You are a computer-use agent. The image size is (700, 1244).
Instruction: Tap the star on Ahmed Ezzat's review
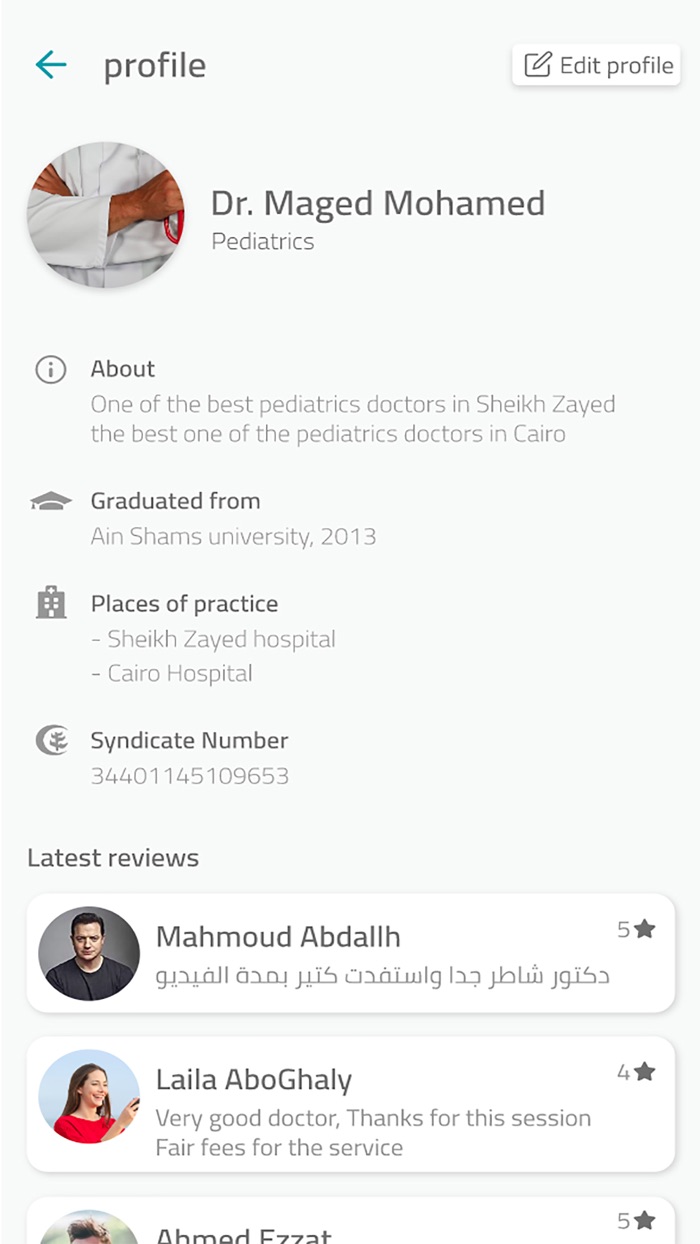645,1221
